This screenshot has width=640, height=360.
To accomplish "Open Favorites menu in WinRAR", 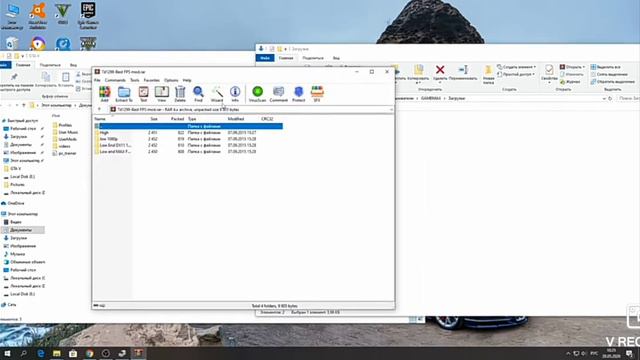I will [152, 80].
